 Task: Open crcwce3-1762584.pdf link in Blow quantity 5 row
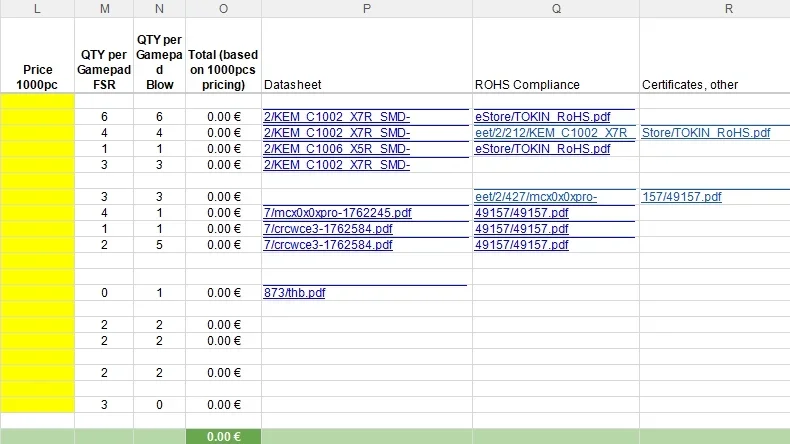tap(328, 245)
